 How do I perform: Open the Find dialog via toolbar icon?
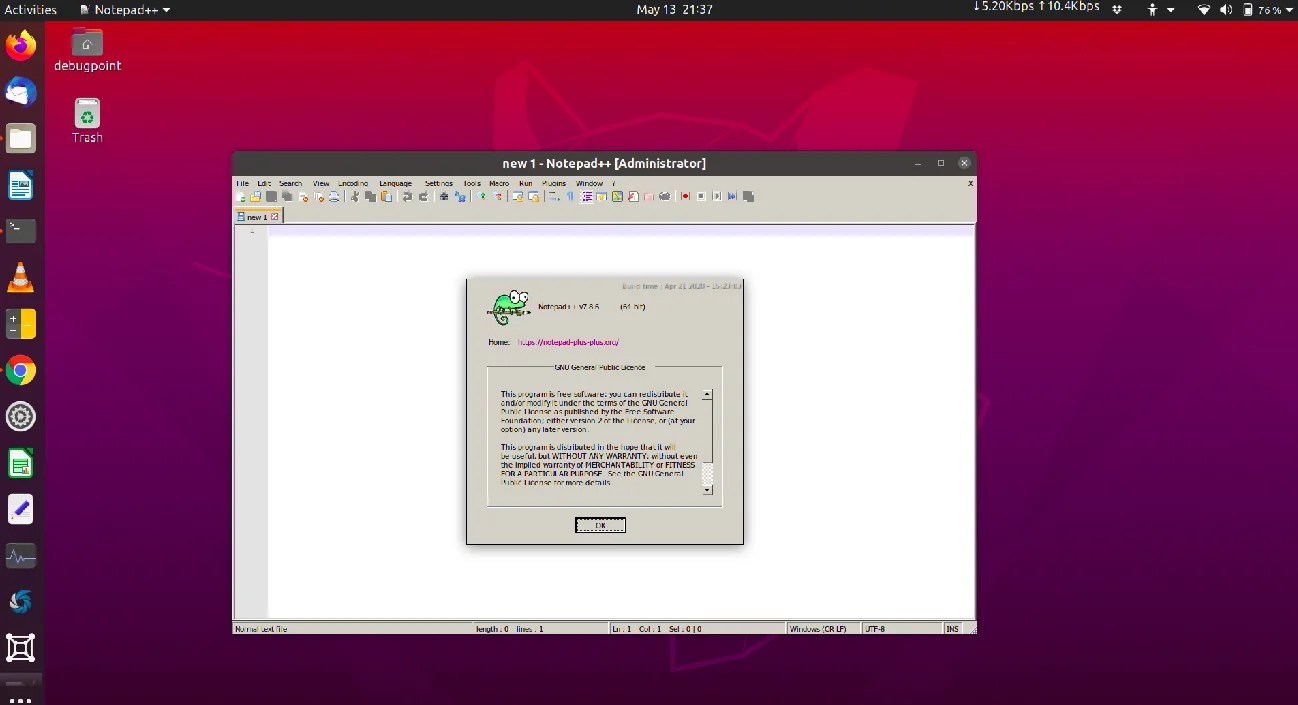point(443,196)
